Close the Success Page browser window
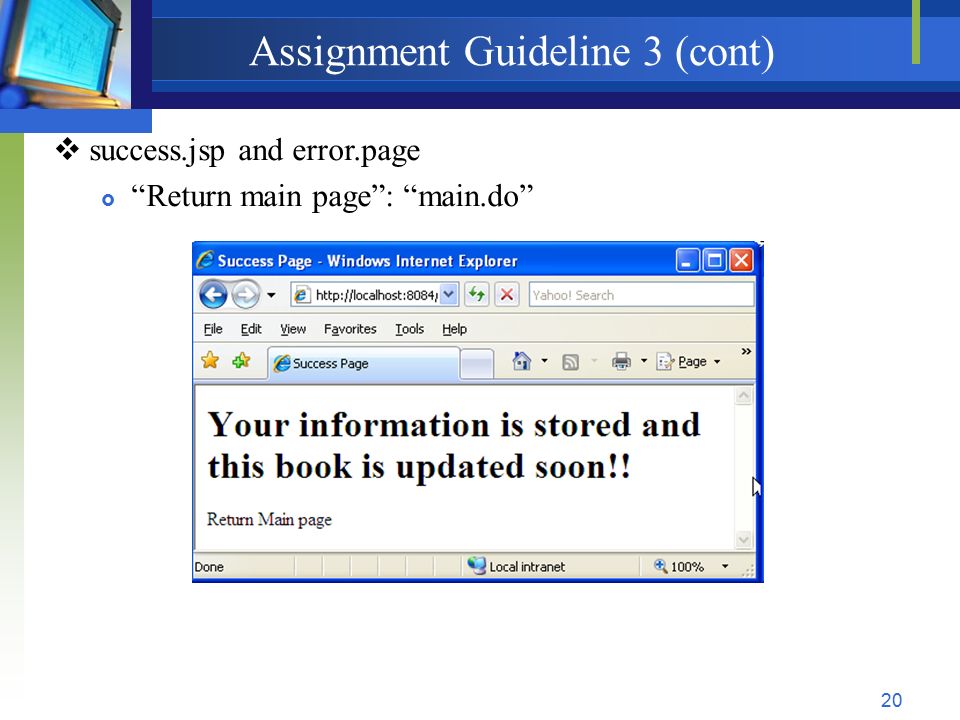This screenshot has height=720, width=960. [x=741, y=260]
